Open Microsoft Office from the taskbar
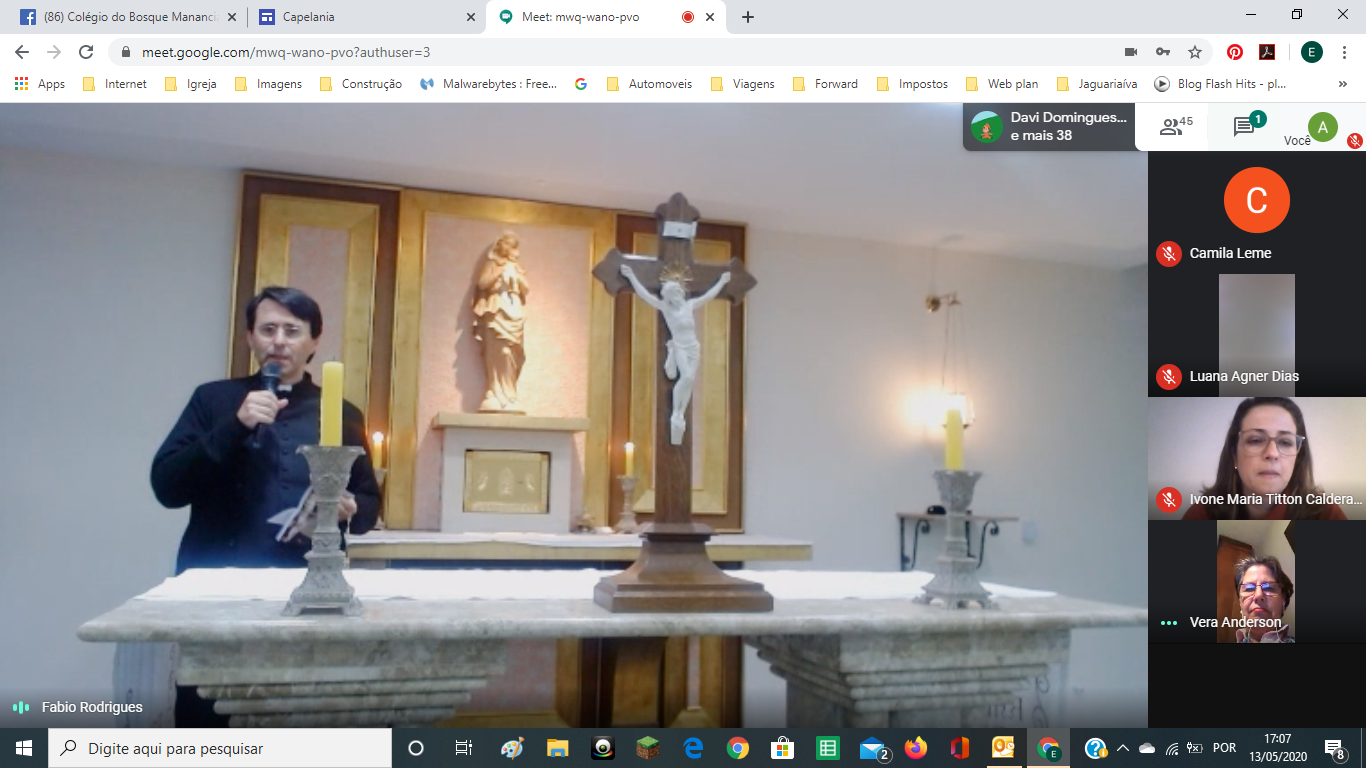The width and height of the screenshot is (1366, 768). [x=960, y=748]
